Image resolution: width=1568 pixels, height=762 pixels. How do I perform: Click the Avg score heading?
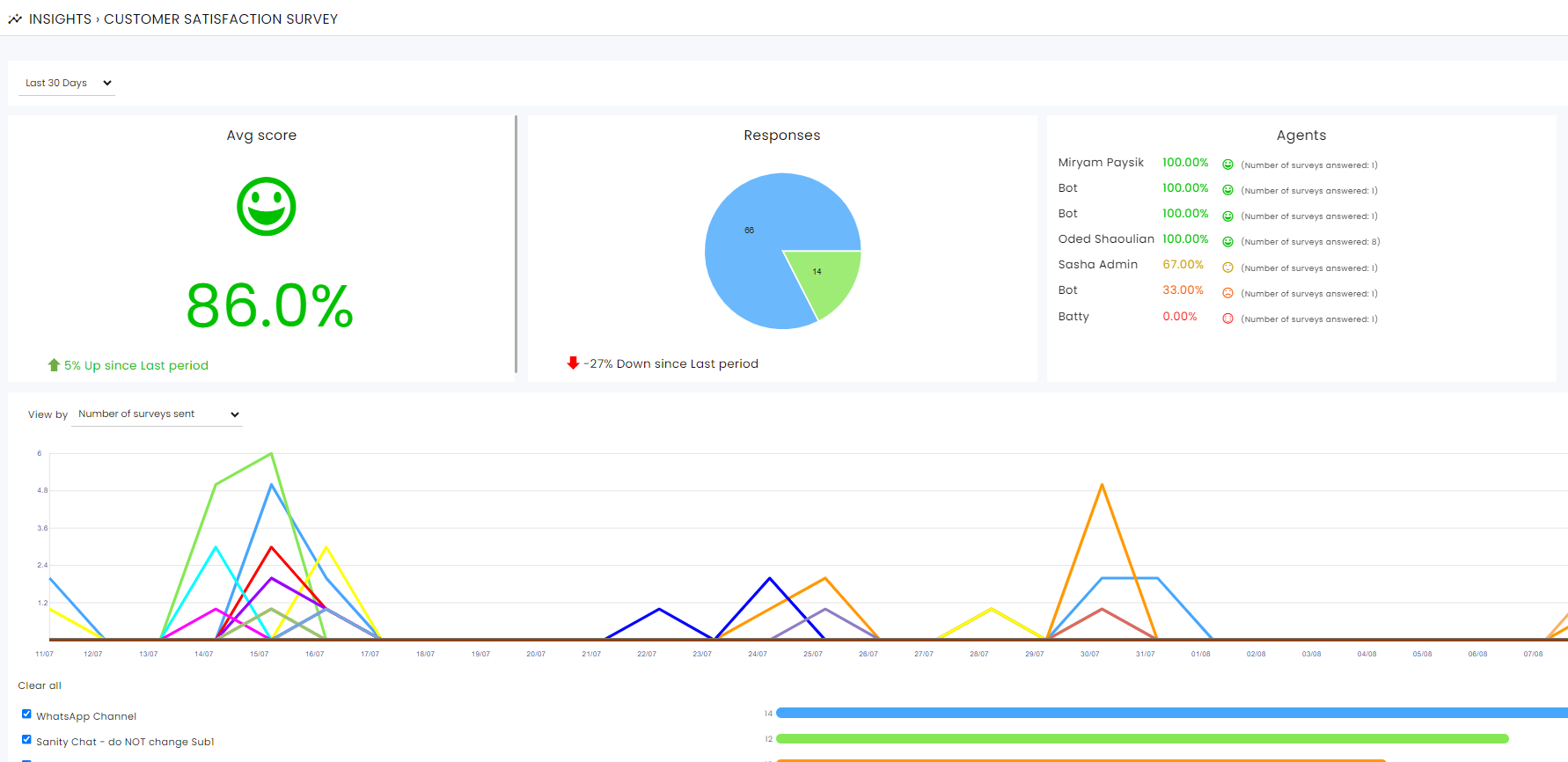click(261, 136)
